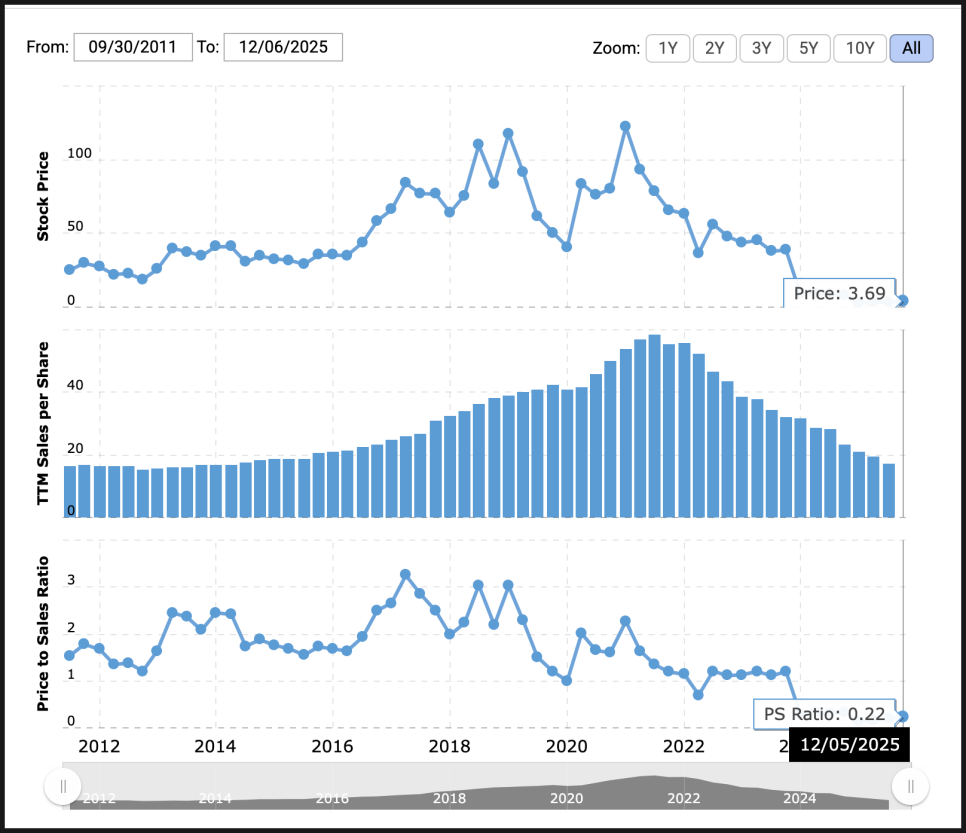Screen dimensions: 966x833
Task: Edit the From date field
Action: click(x=133, y=47)
